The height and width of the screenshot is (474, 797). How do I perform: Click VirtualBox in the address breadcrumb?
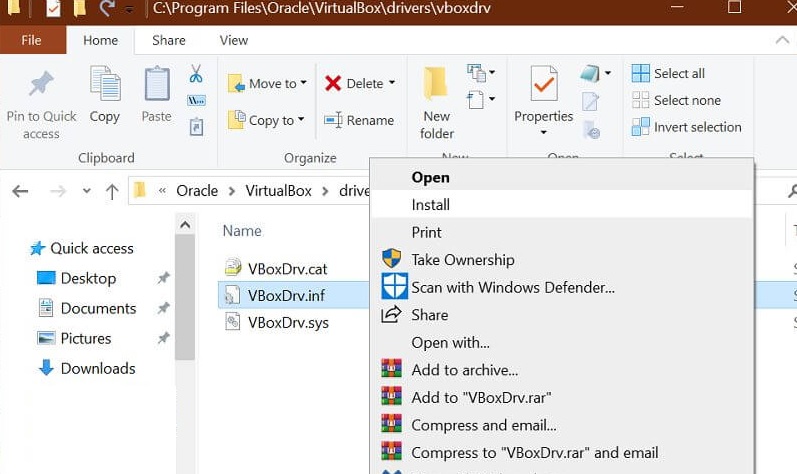click(x=279, y=191)
